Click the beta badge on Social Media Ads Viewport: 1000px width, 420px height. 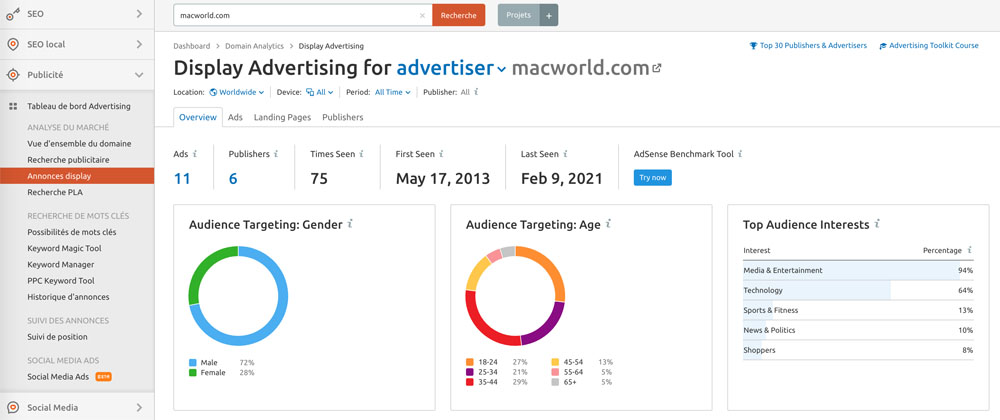[103, 377]
